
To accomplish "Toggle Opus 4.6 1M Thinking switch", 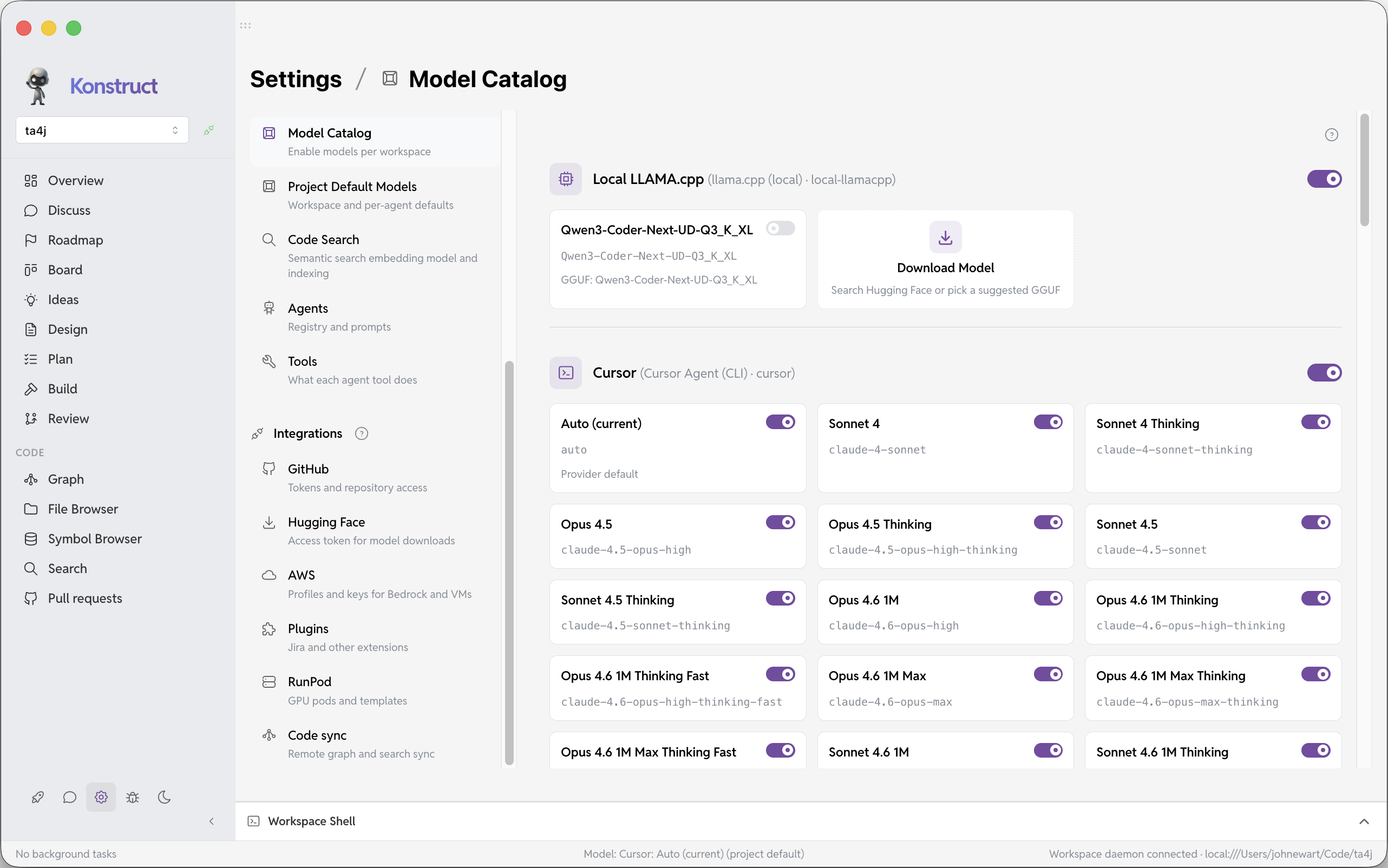I will click(x=1315, y=598).
